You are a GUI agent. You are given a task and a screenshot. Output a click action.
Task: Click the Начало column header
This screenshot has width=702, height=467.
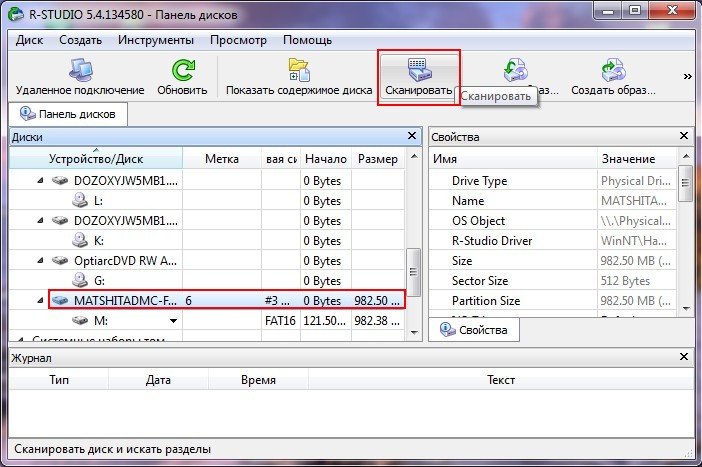coord(325,159)
